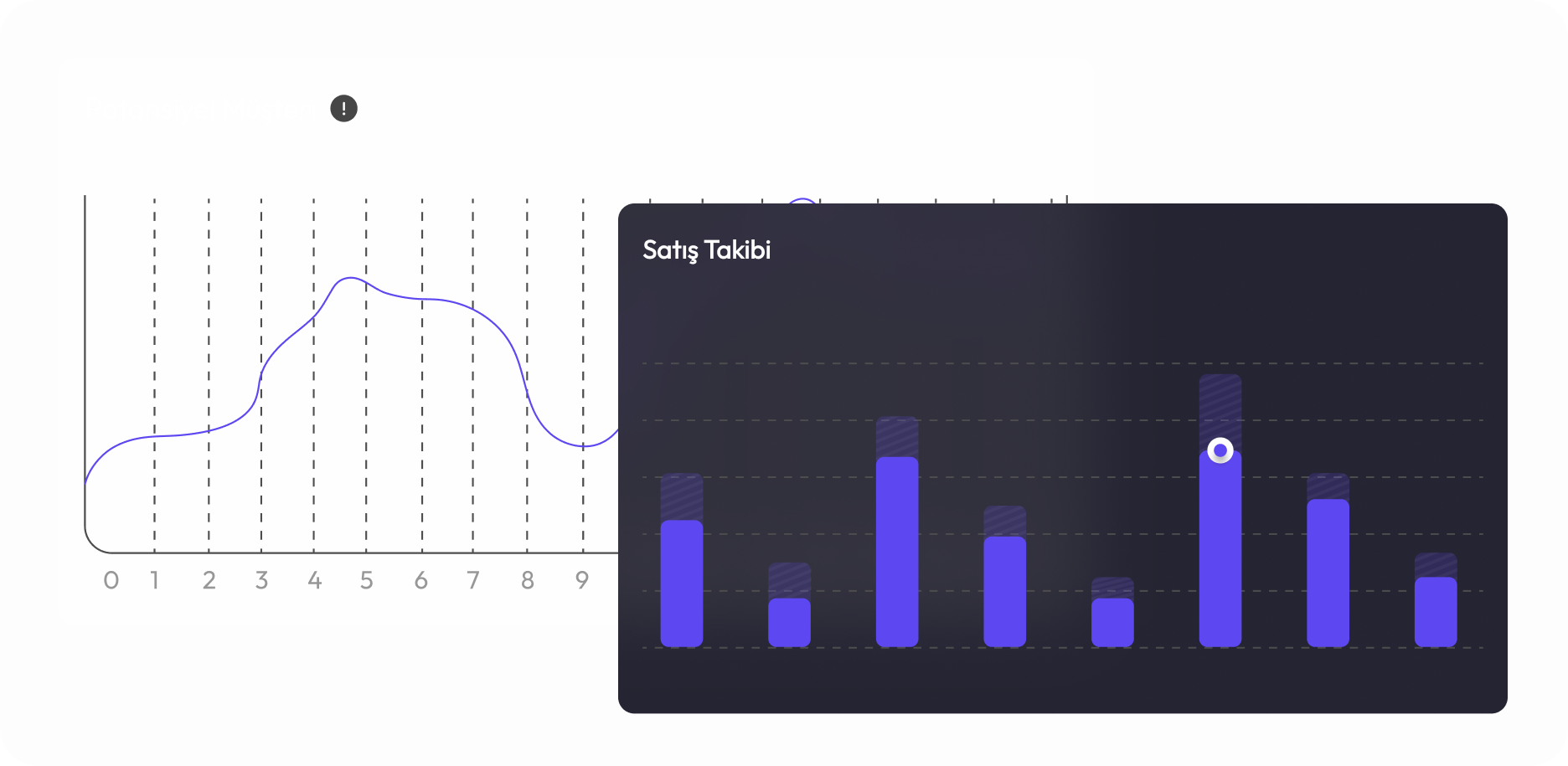
Task: Click axis label 5 on line chart
Action: point(367,580)
